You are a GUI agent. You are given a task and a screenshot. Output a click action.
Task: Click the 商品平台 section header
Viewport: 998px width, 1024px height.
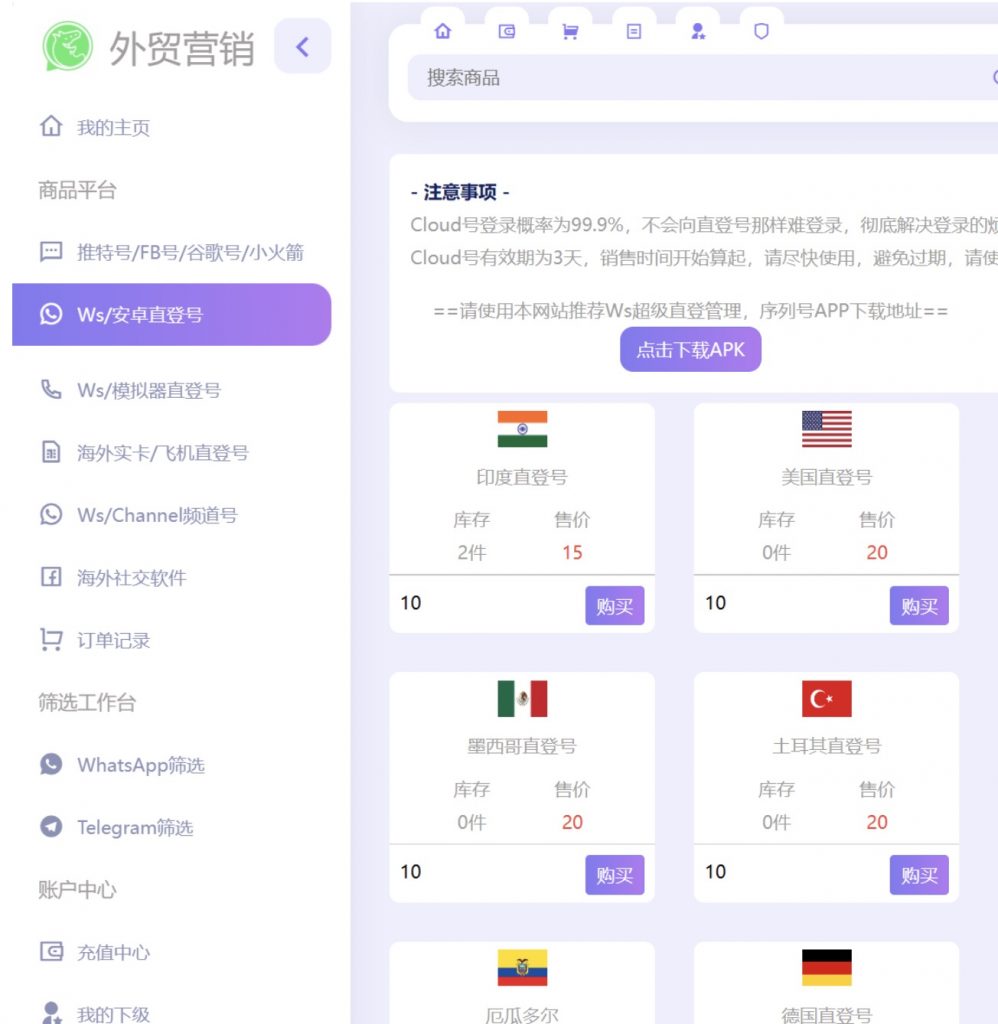coord(77,190)
